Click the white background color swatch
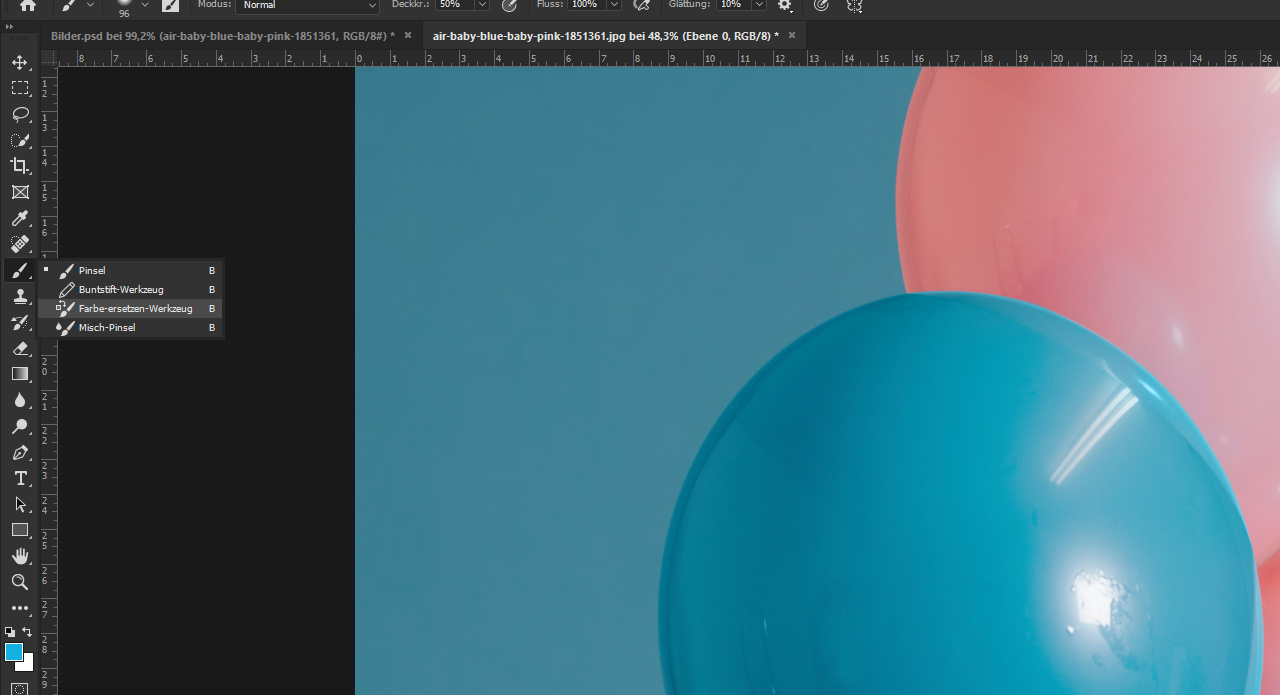 coord(28,665)
